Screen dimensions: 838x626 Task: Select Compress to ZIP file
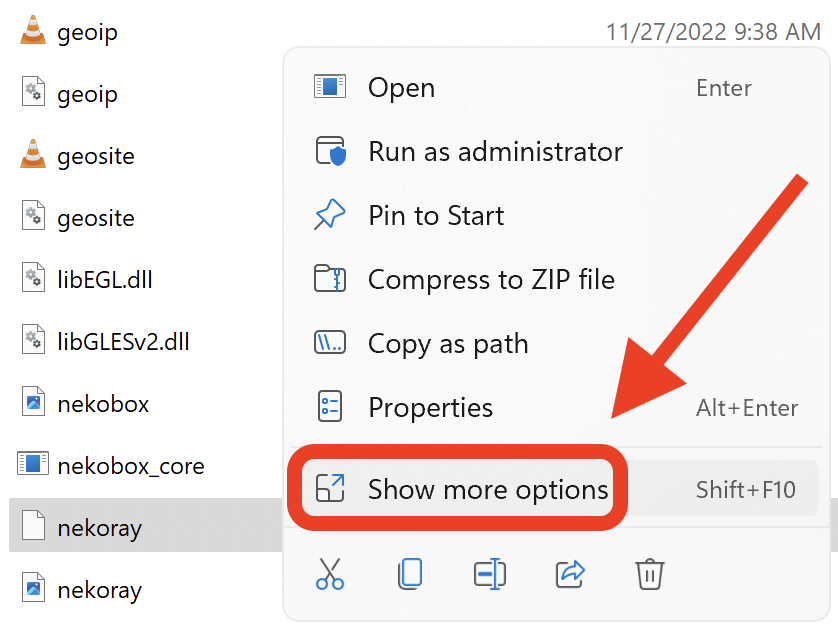[491, 280]
